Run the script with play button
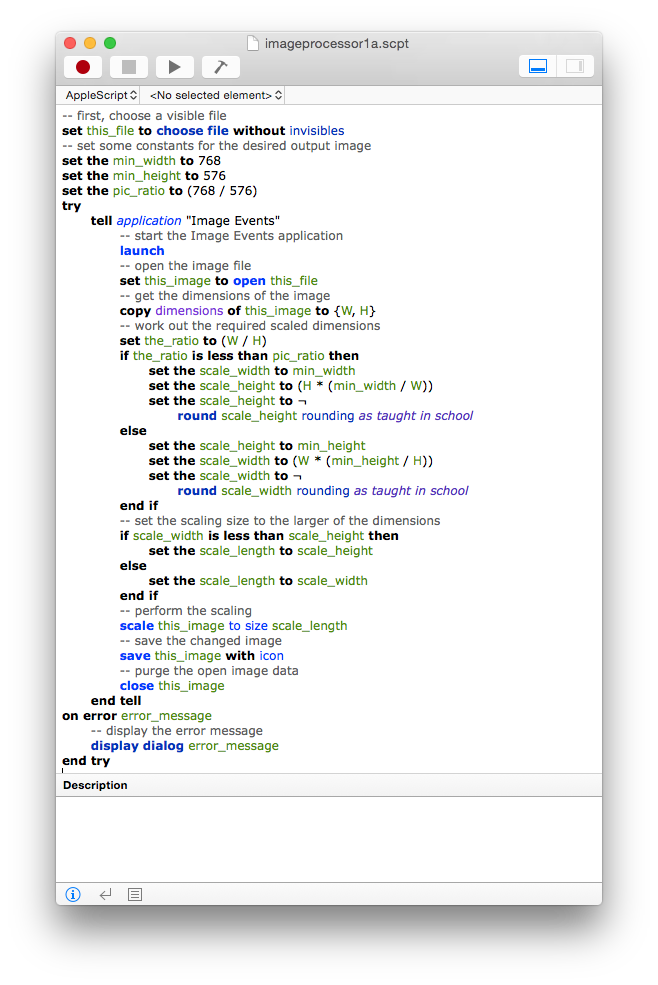Screen dimensions: 658x985 175,67
